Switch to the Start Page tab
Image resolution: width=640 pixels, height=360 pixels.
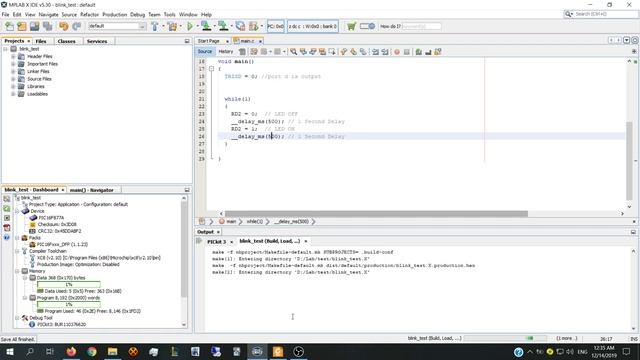(x=209, y=41)
